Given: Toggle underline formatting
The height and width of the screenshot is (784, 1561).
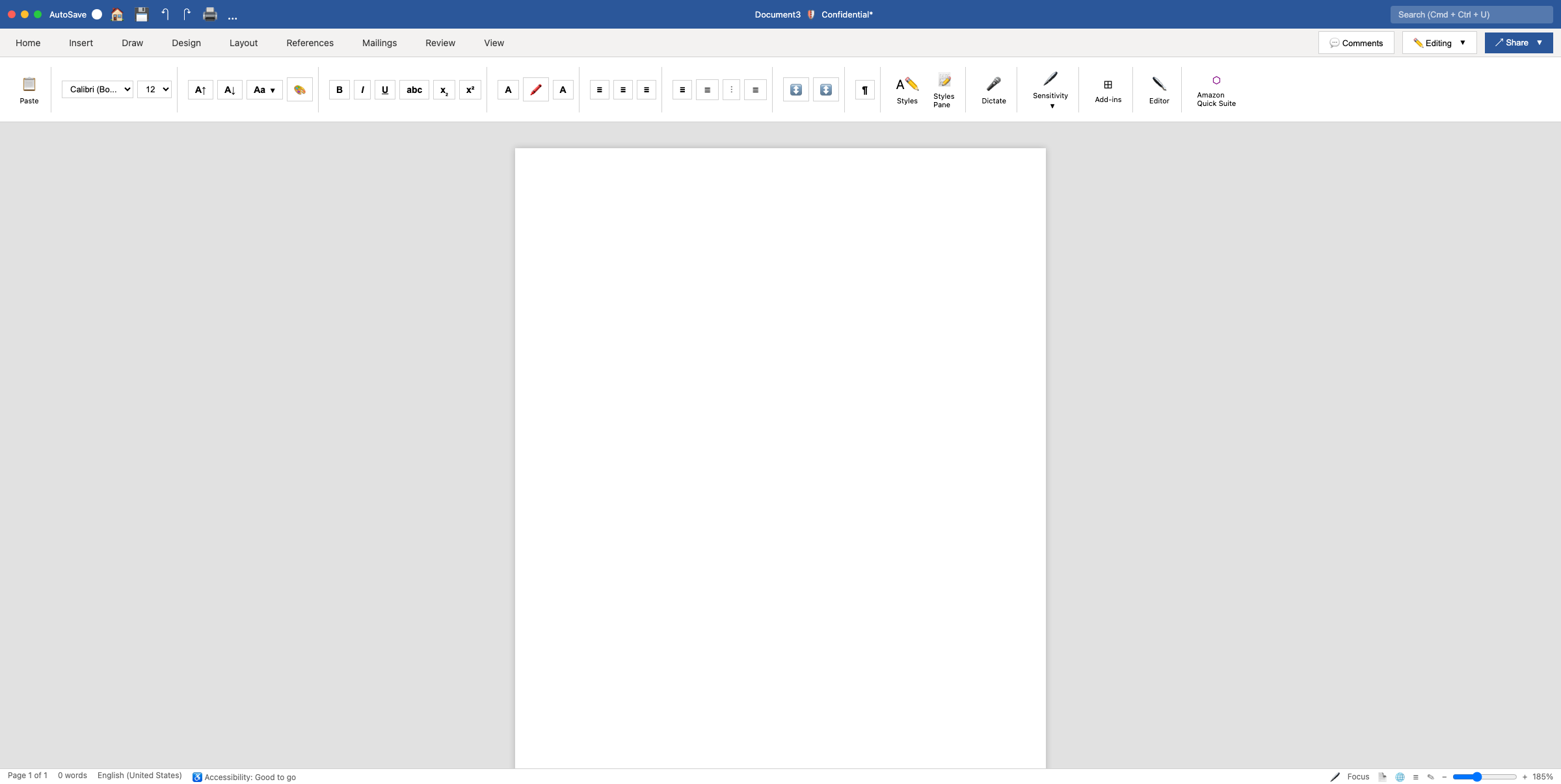Looking at the screenshot, I should pos(384,90).
